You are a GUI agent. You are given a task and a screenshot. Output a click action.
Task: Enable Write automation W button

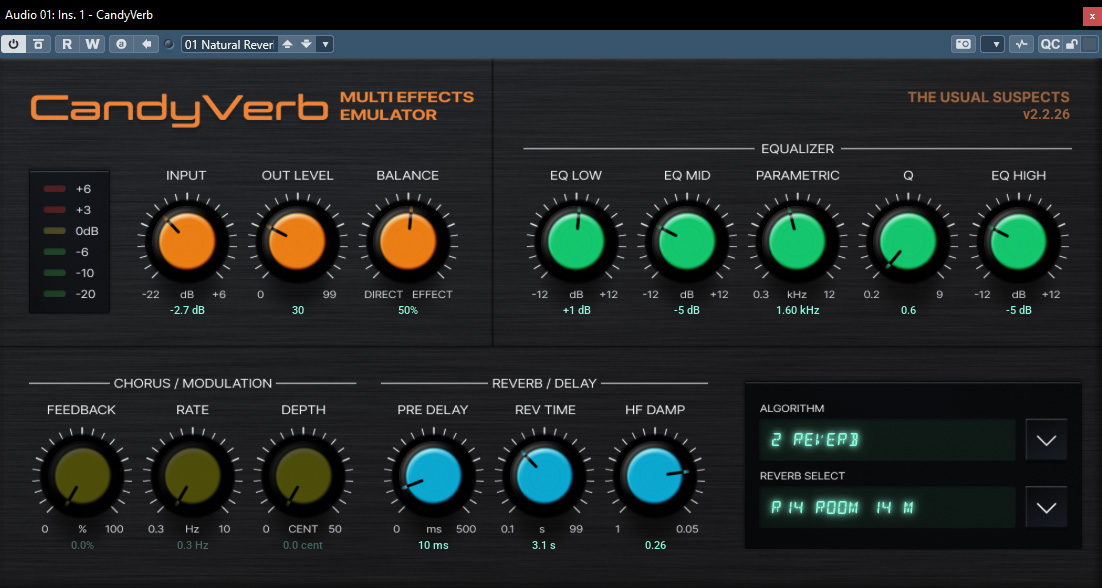pyautogui.click(x=92, y=44)
